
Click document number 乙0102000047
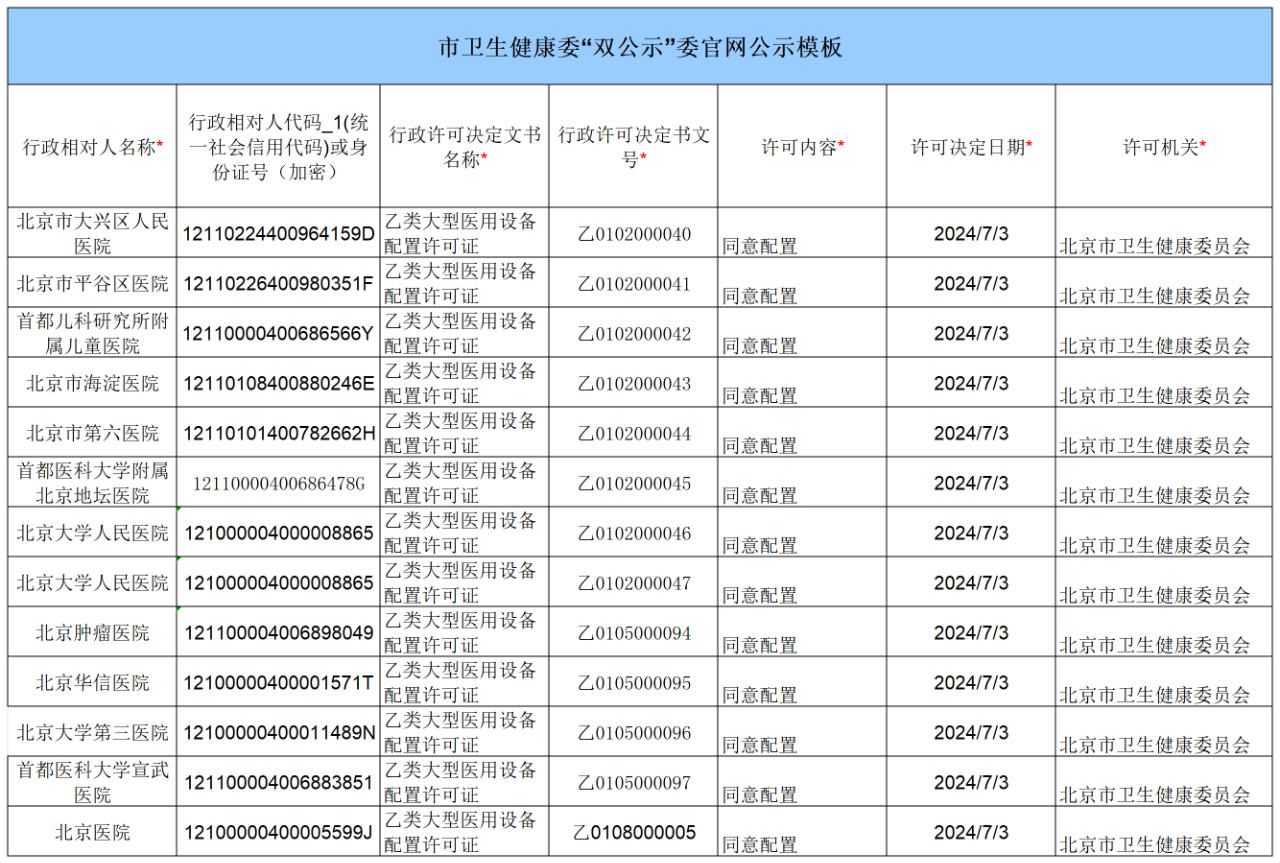point(633,583)
